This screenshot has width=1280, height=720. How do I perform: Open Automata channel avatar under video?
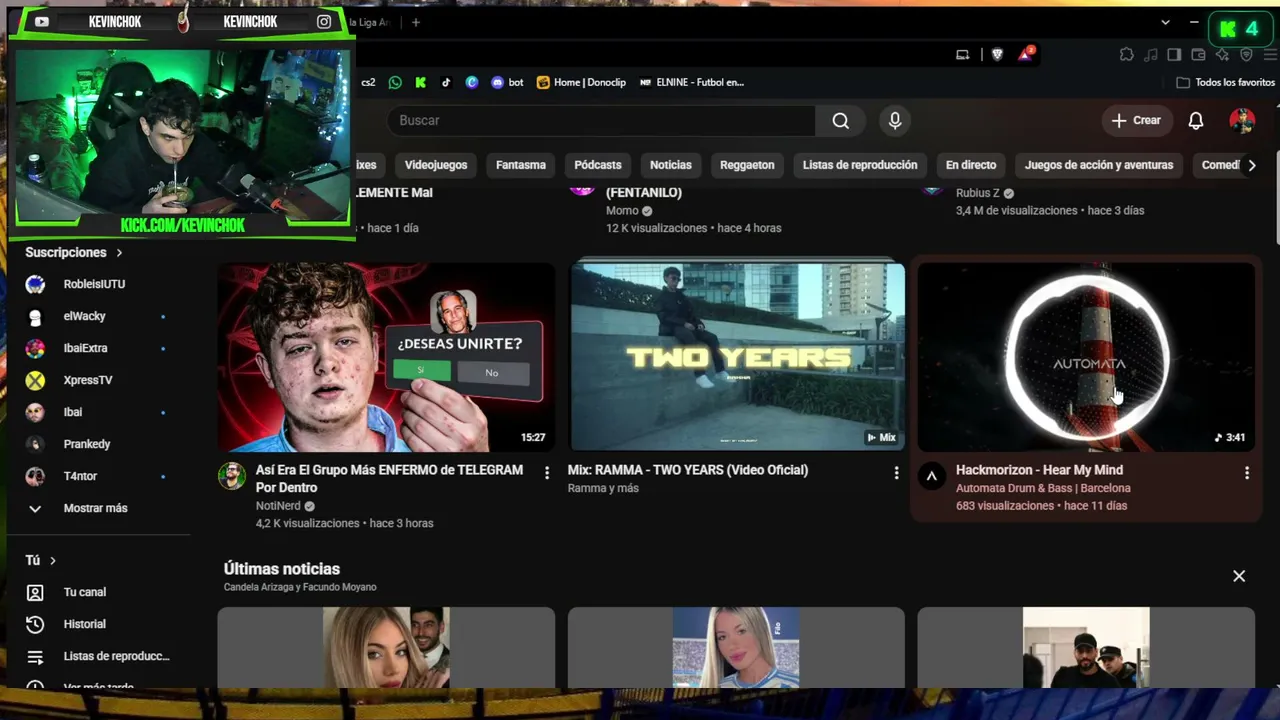tap(931, 476)
